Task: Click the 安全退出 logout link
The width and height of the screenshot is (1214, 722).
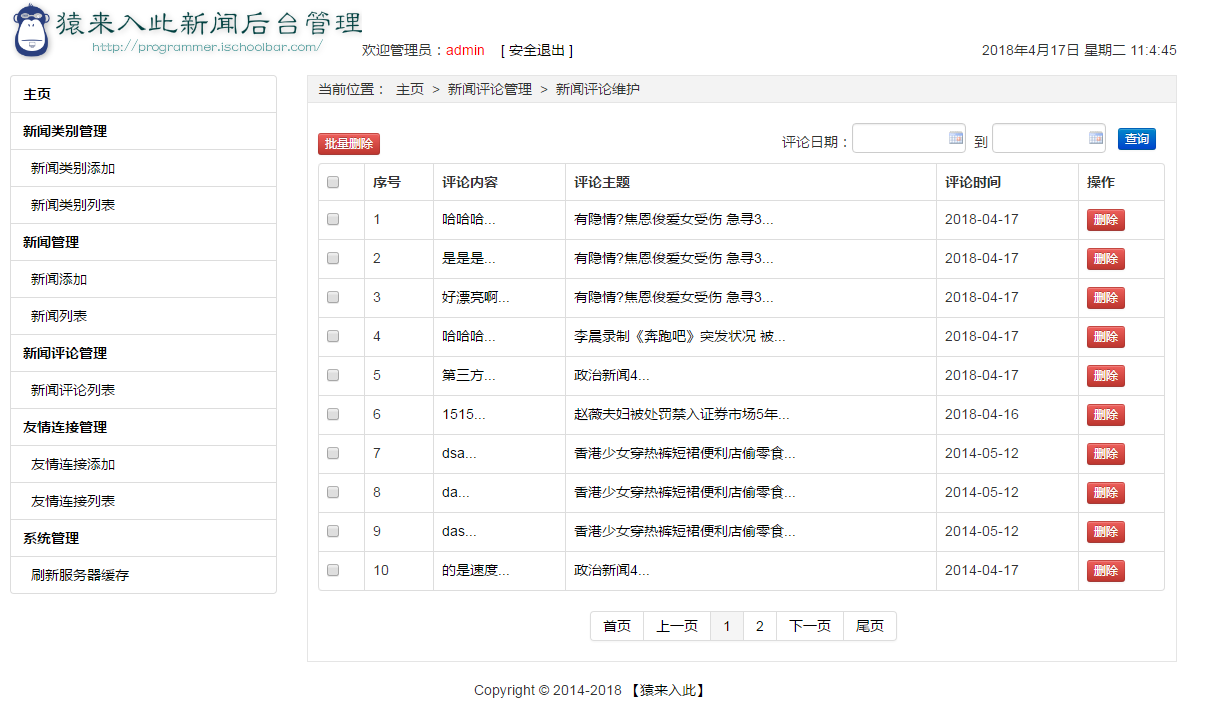Action: point(537,50)
